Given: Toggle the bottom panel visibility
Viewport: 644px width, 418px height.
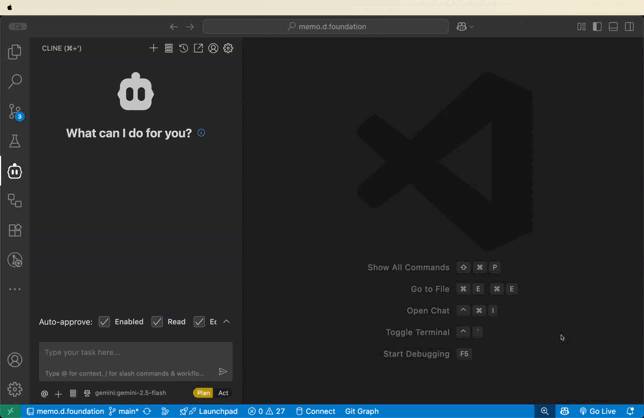Looking at the screenshot, I should (613, 27).
